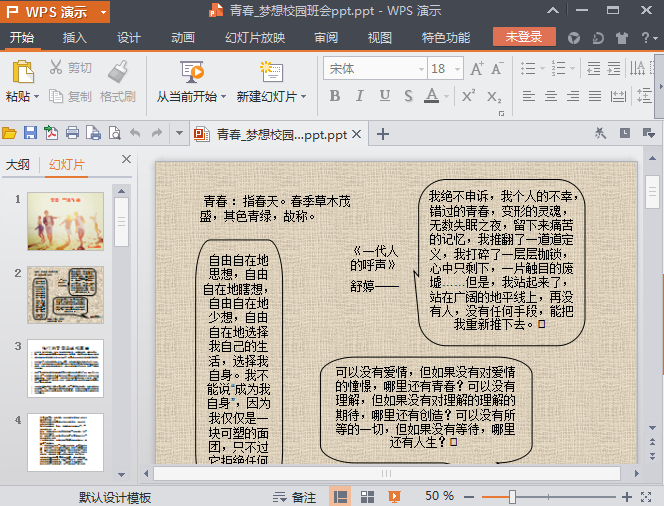Open the 幻灯片放映 ribbon tab

pyautogui.click(x=255, y=38)
